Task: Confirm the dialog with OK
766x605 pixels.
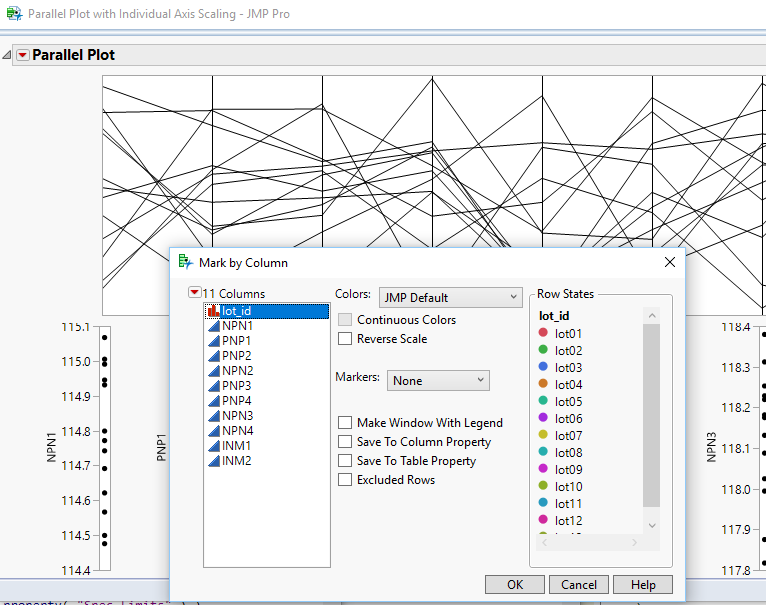Action: [515, 584]
